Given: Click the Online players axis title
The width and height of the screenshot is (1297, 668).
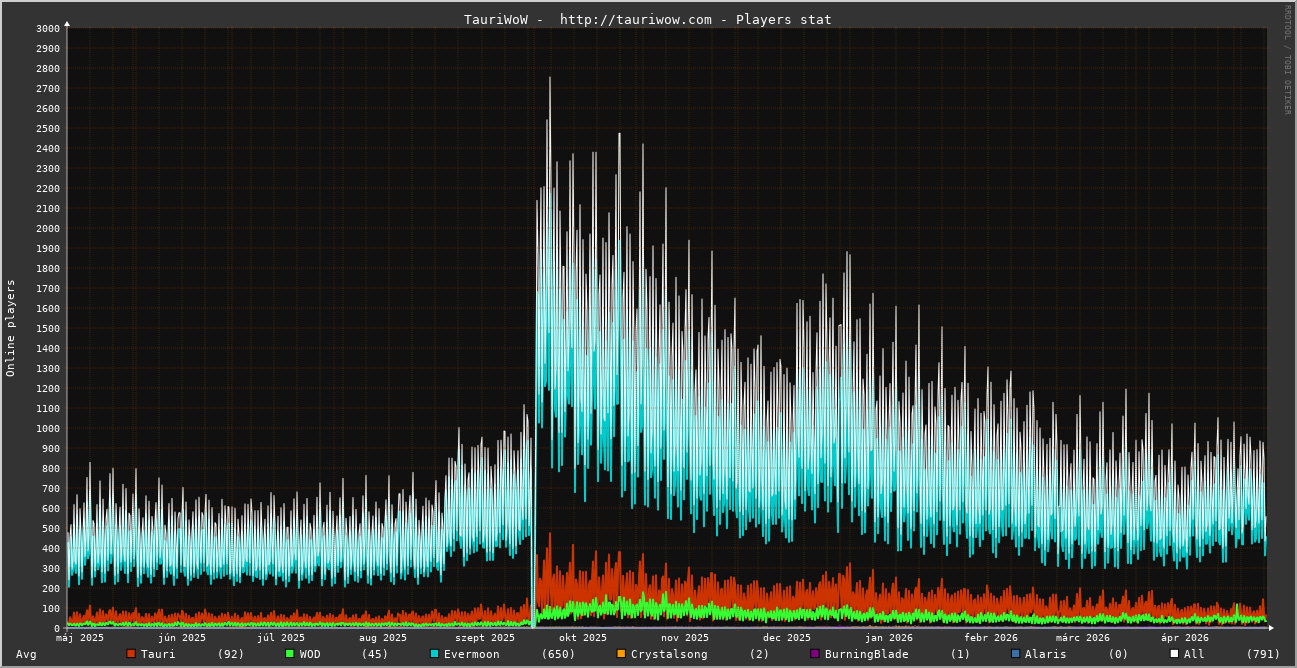Looking at the screenshot, I should (x=11, y=327).
